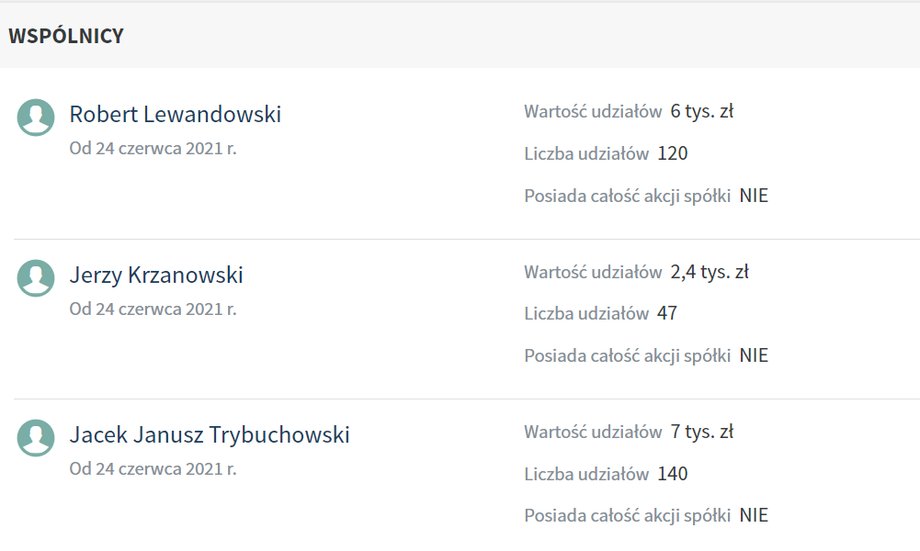
Task: Click share value '7 tys. zł'
Action: pyautogui.click(x=702, y=432)
